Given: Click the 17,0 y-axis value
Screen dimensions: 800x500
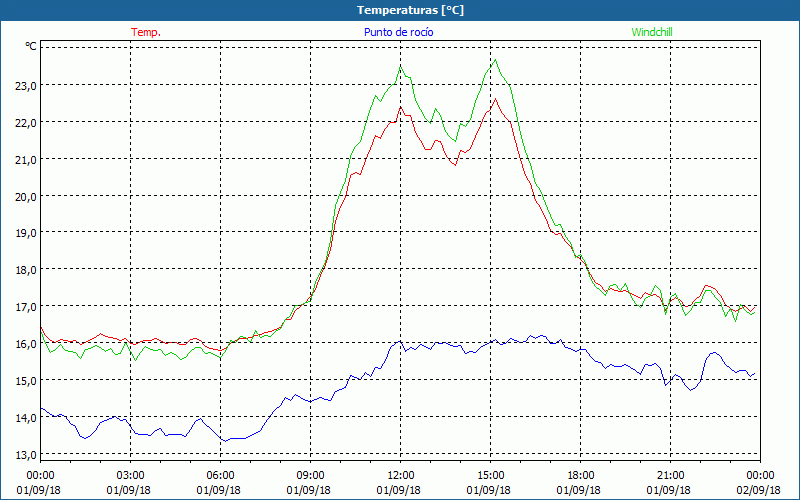Looking at the screenshot, I should pyautogui.click(x=26, y=307).
